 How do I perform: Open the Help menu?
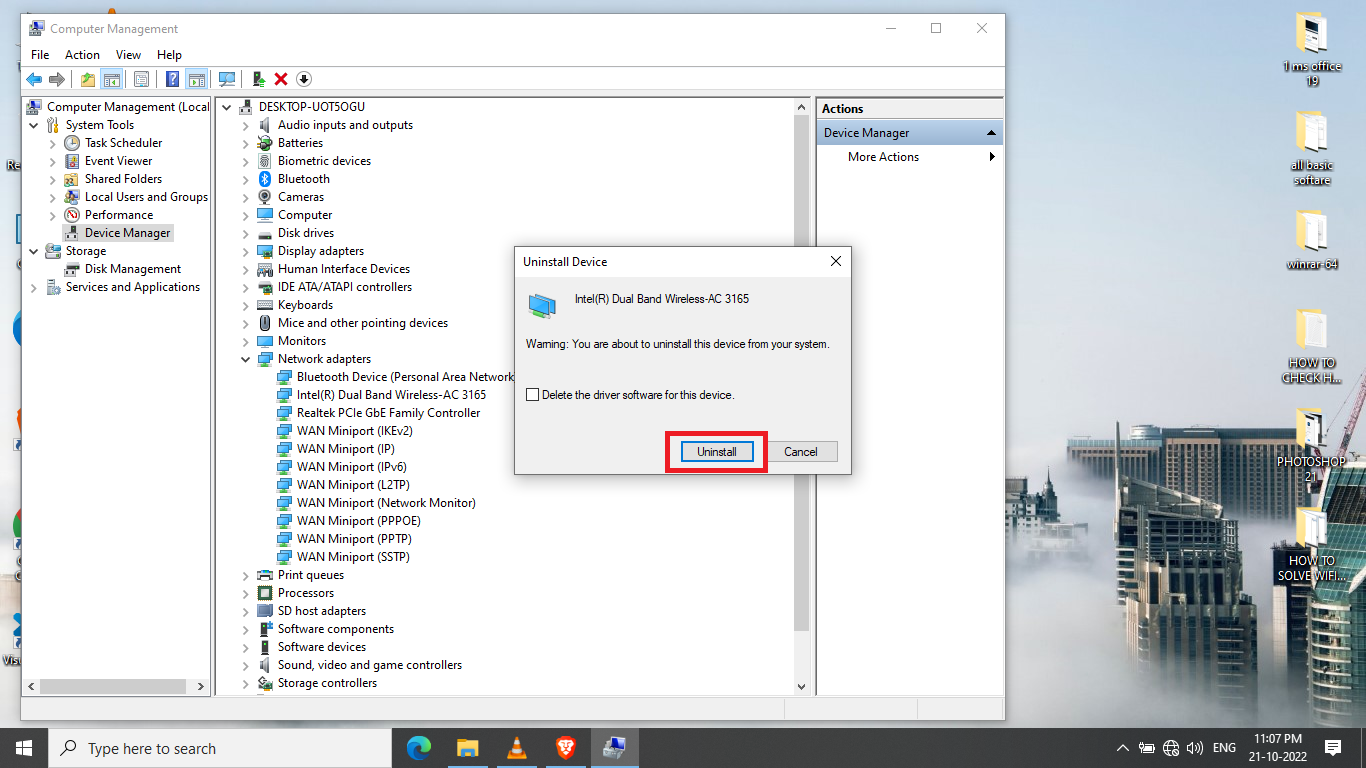click(x=169, y=55)
